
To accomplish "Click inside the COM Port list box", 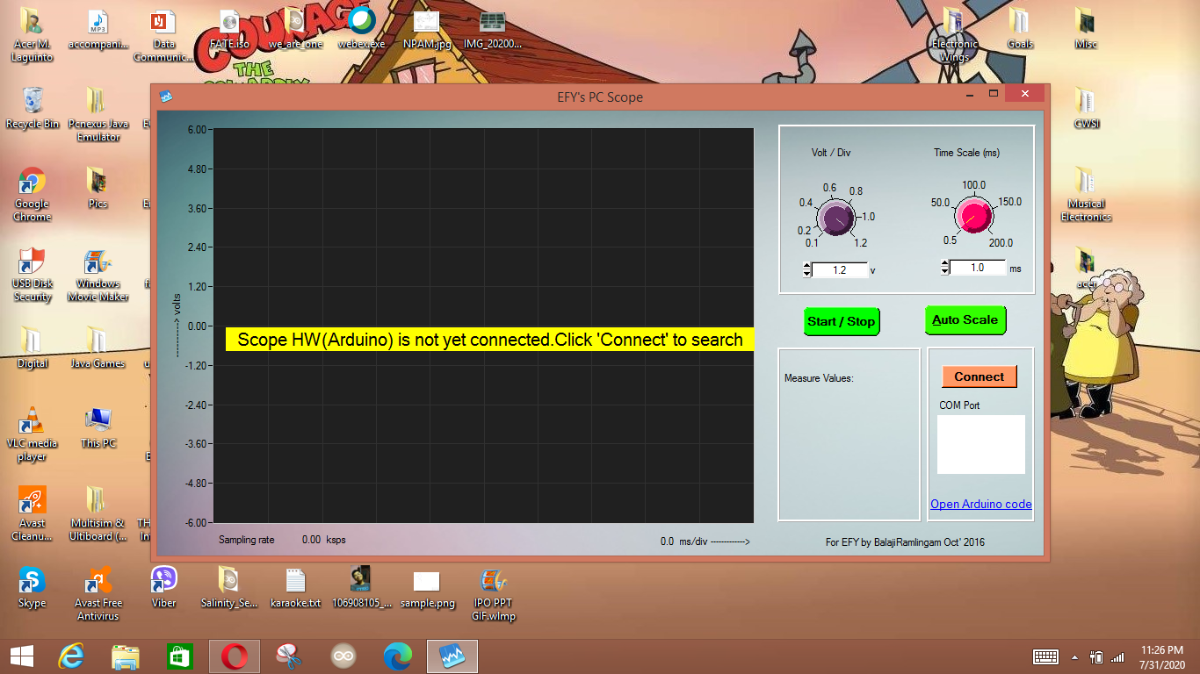I will click(981, 444).
